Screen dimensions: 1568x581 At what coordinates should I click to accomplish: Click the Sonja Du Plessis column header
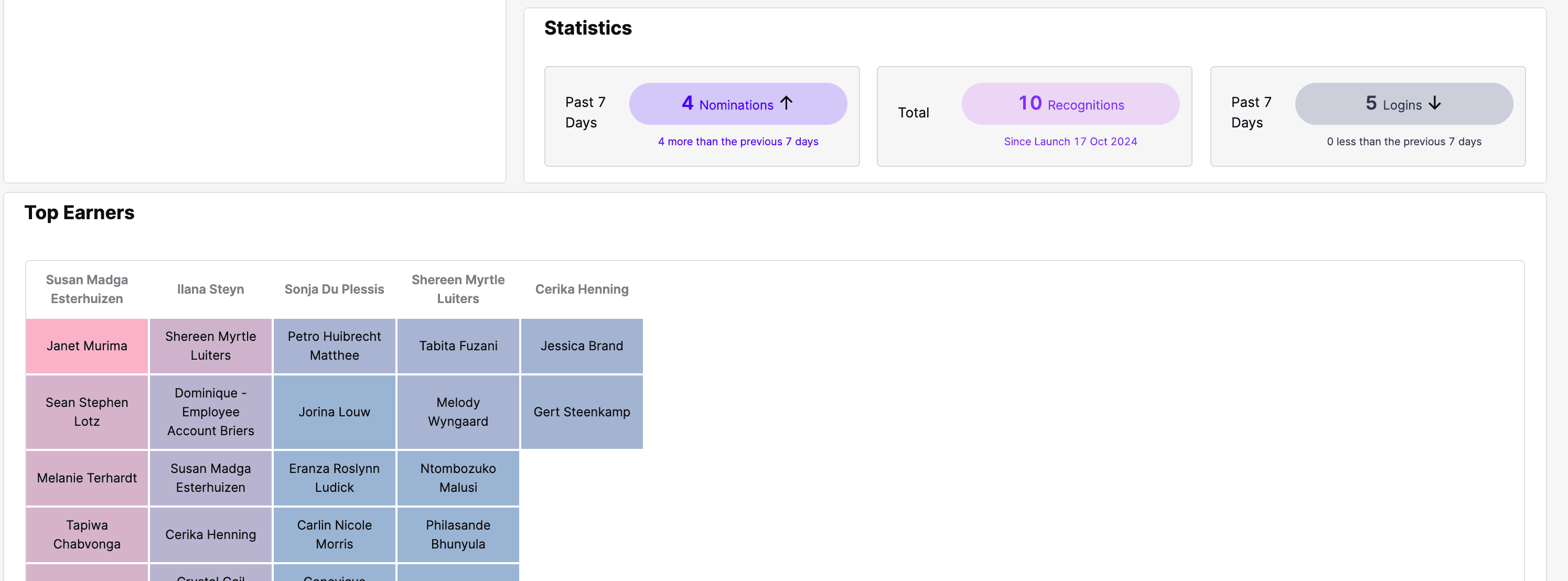(334, 289)
